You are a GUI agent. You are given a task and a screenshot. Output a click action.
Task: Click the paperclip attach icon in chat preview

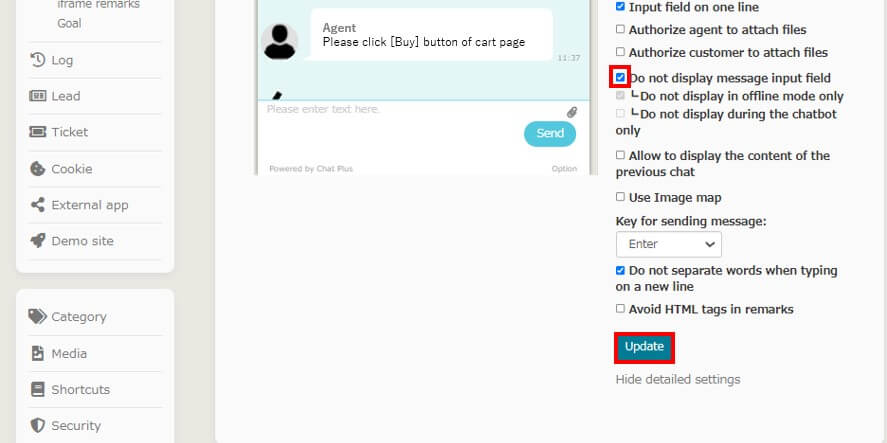(x=572, y=112)
